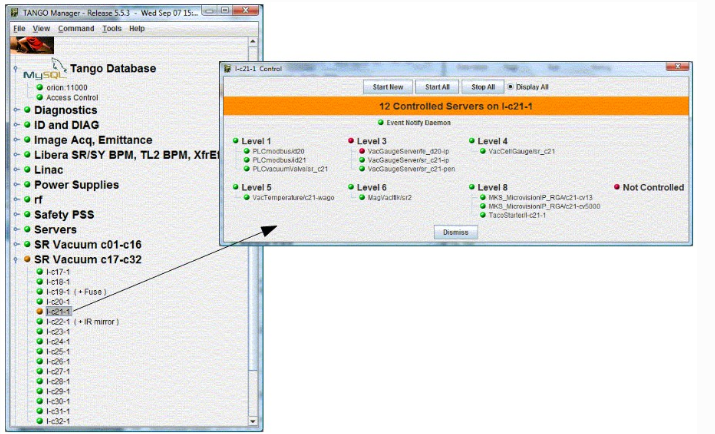Screen dimensions: 715x434
Task: Click green status icon of VacTemperature/c21-wago
Action: [246, 197]
